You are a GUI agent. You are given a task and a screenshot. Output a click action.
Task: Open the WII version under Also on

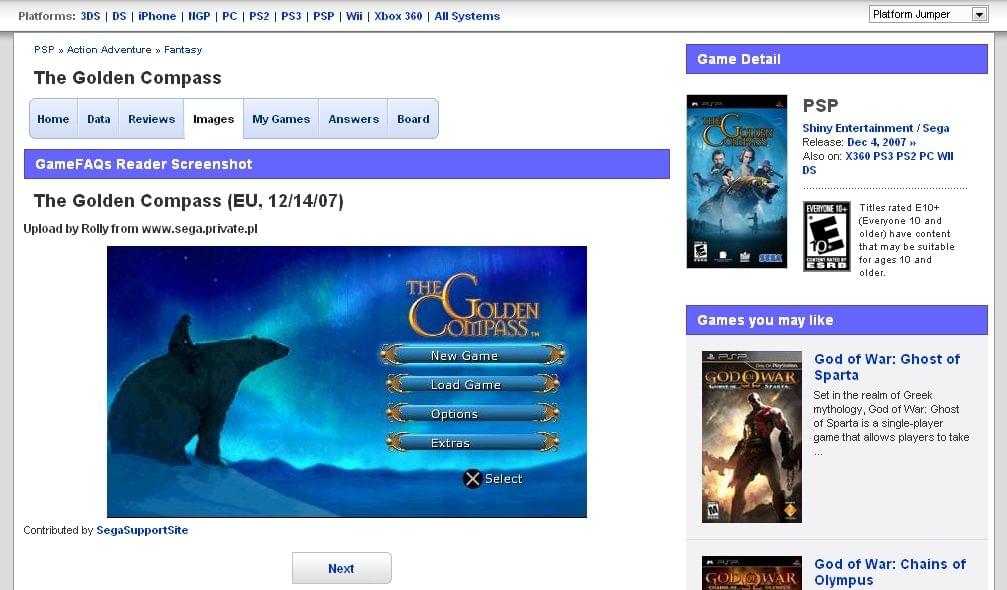(945, 156)
